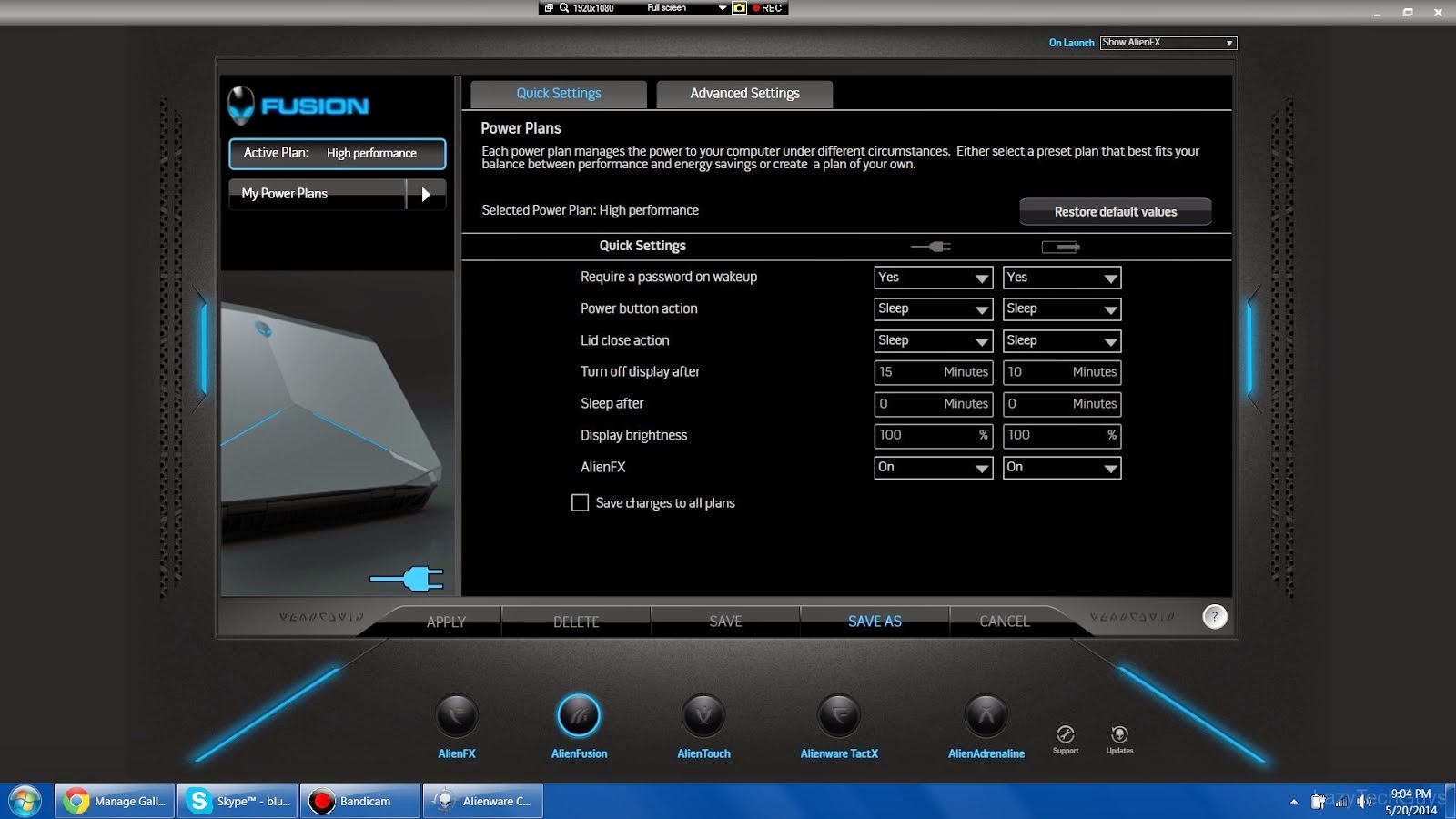Open the help question mark icon
The image size is (1456, 819).
1215,617
